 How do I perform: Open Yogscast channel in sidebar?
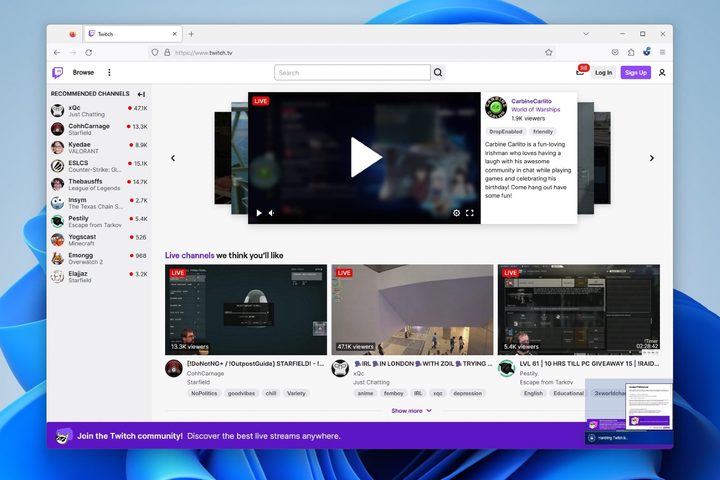99,240
